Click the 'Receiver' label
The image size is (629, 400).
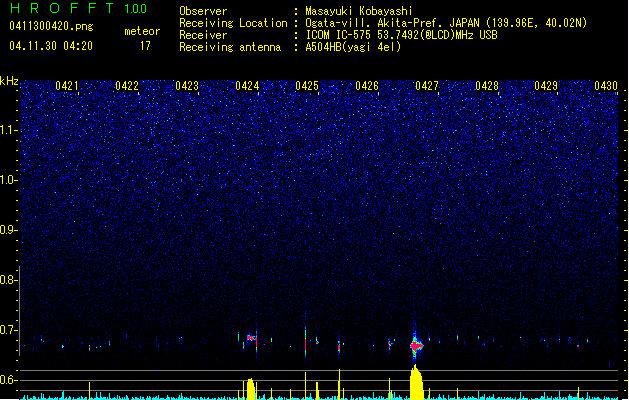(x=203, y=35)
